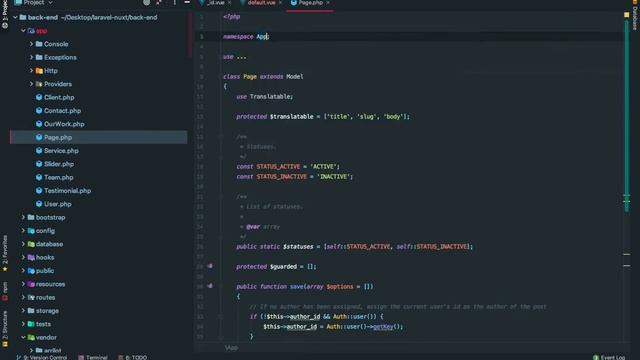Open Client.php in the project tree
This screenshot has width=640, height=360.
[x=59, y=98]
